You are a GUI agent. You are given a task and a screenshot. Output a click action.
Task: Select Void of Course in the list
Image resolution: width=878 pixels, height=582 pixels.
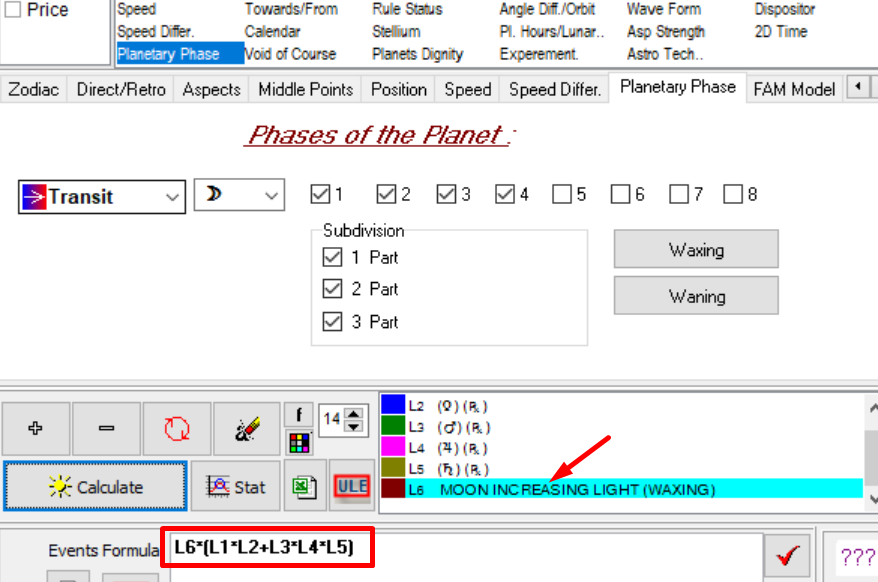290,54
